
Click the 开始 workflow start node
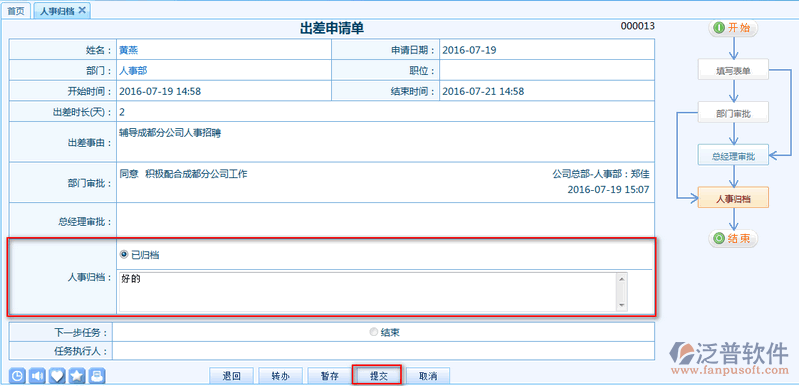click(x=733, y=28)
